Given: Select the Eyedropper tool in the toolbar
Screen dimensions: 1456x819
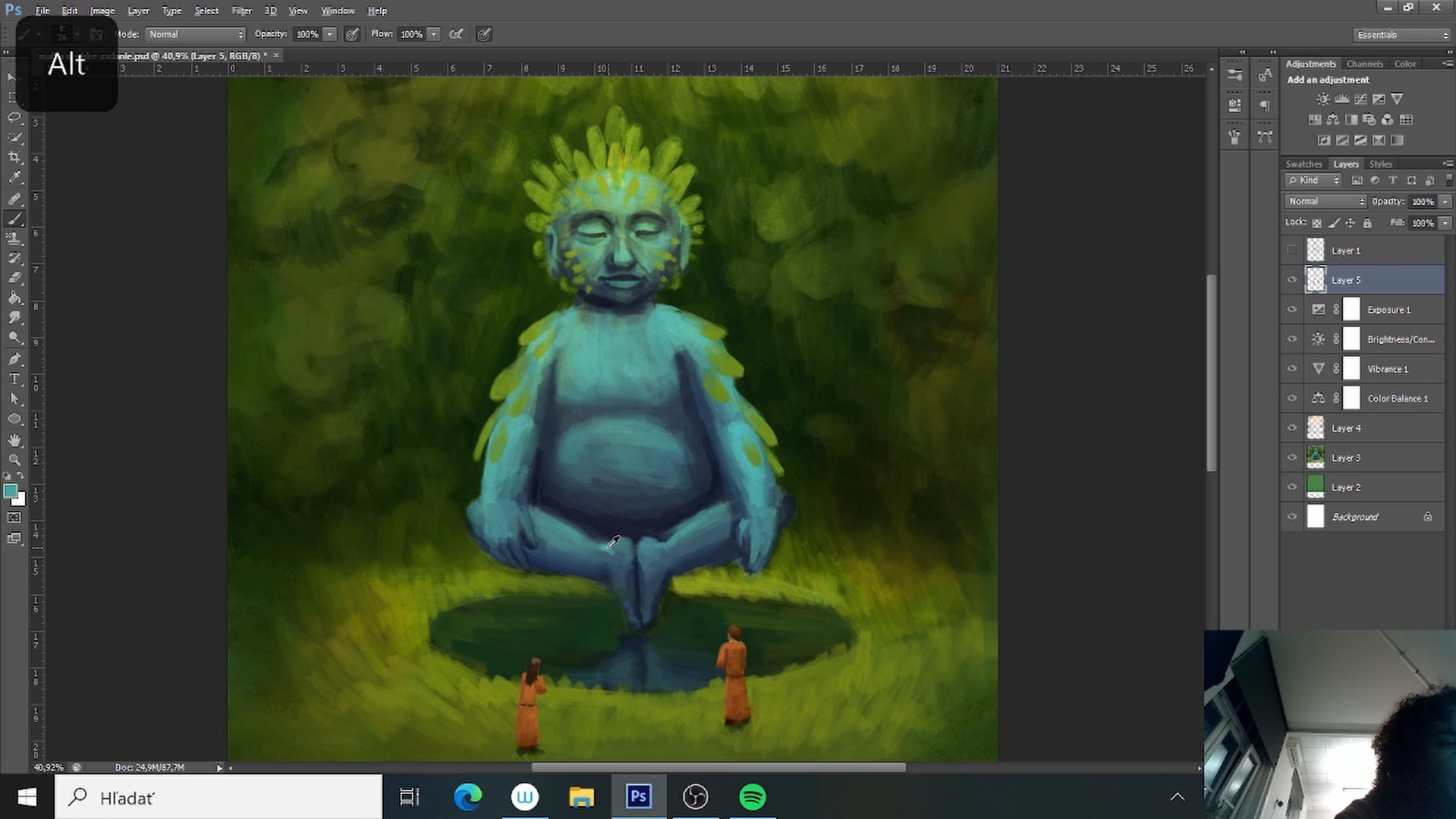Looking at the screenshot, I should point(14,178).
